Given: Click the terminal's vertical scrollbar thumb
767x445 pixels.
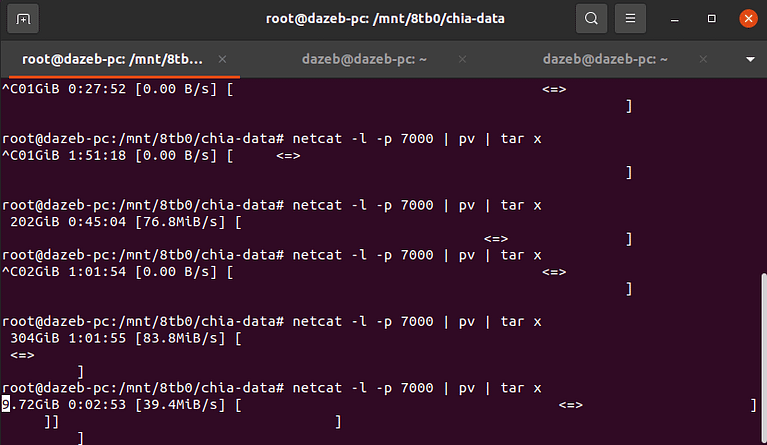Looking at the screenshot, I should coord(764,358).
